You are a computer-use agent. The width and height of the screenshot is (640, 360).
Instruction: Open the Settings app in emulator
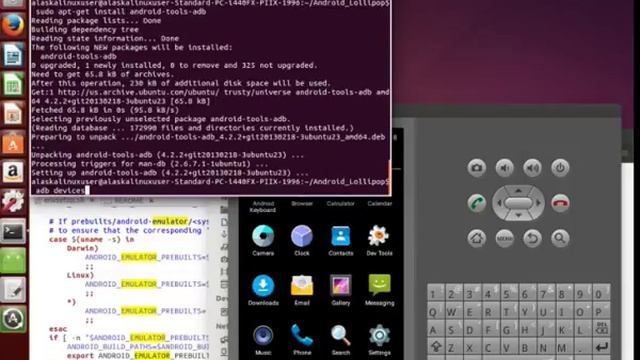(x=379, y=340)
